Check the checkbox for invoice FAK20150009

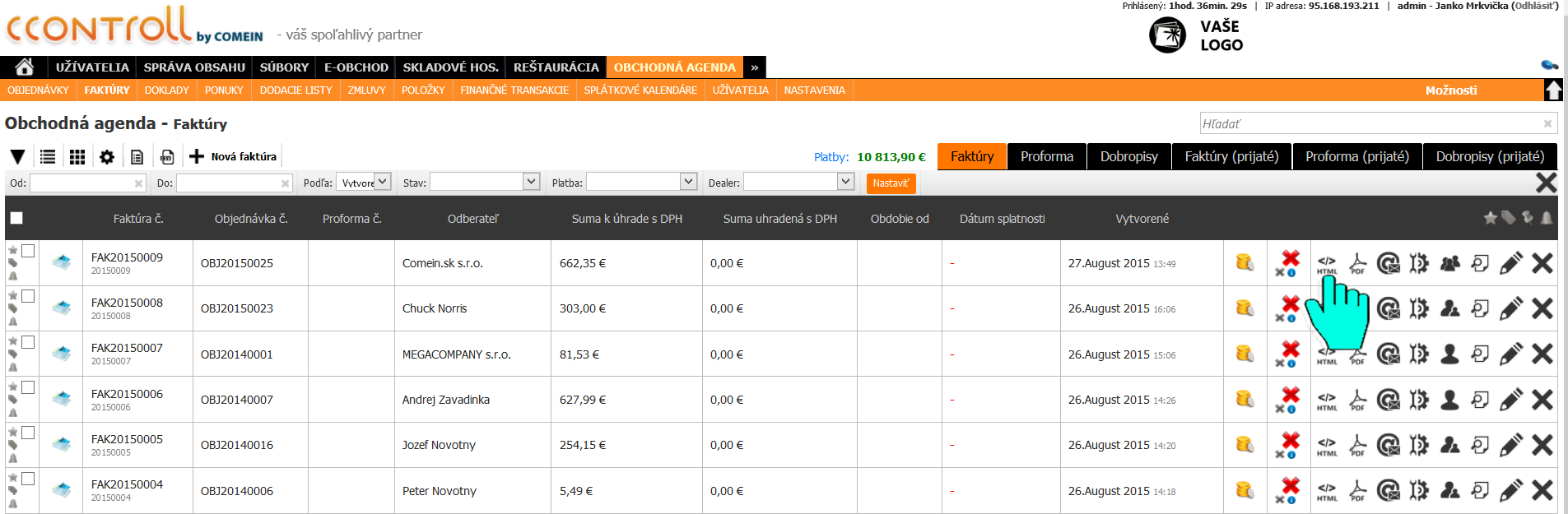click(28, 251)
